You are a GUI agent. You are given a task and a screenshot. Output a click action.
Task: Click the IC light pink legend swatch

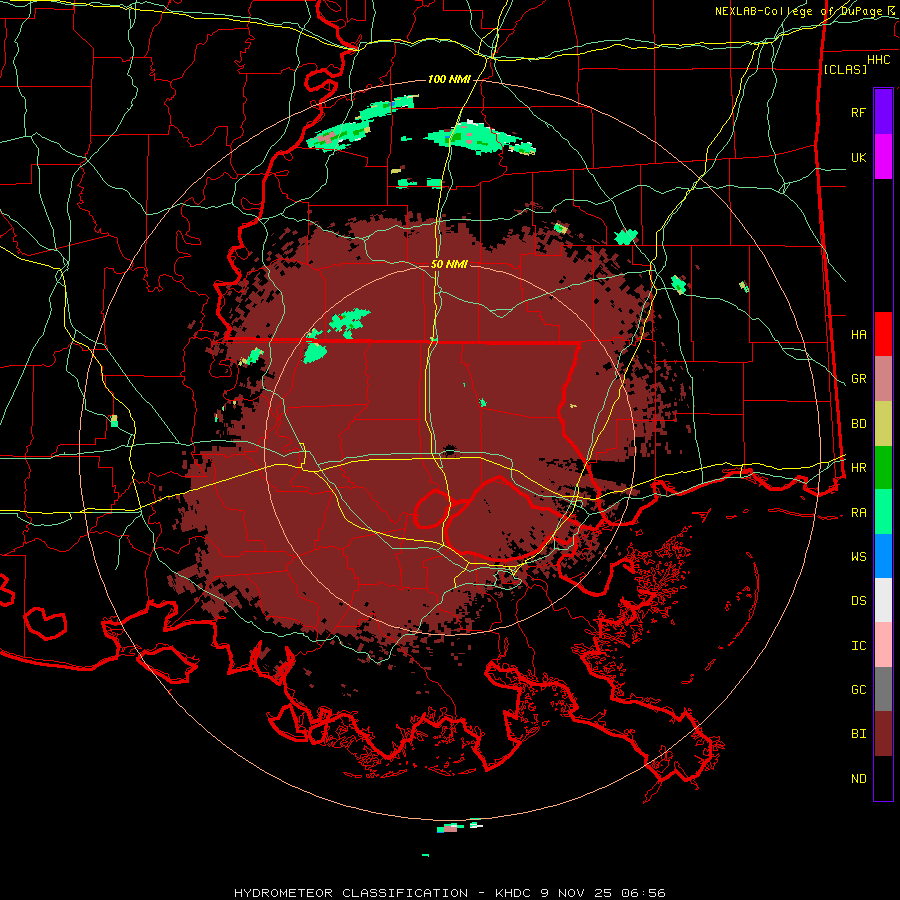883,645
